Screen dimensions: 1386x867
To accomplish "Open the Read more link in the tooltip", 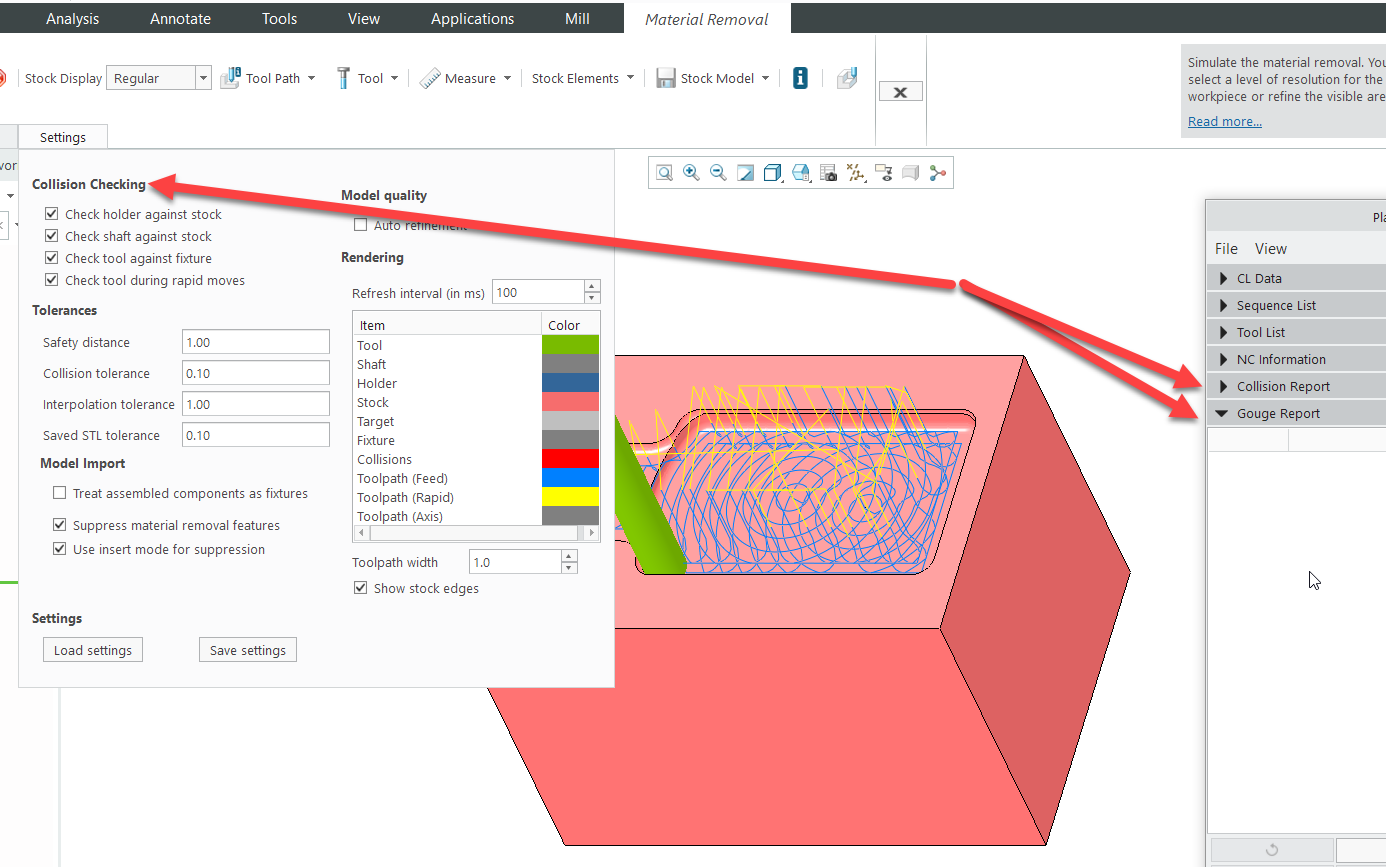I will (1224, 121).
